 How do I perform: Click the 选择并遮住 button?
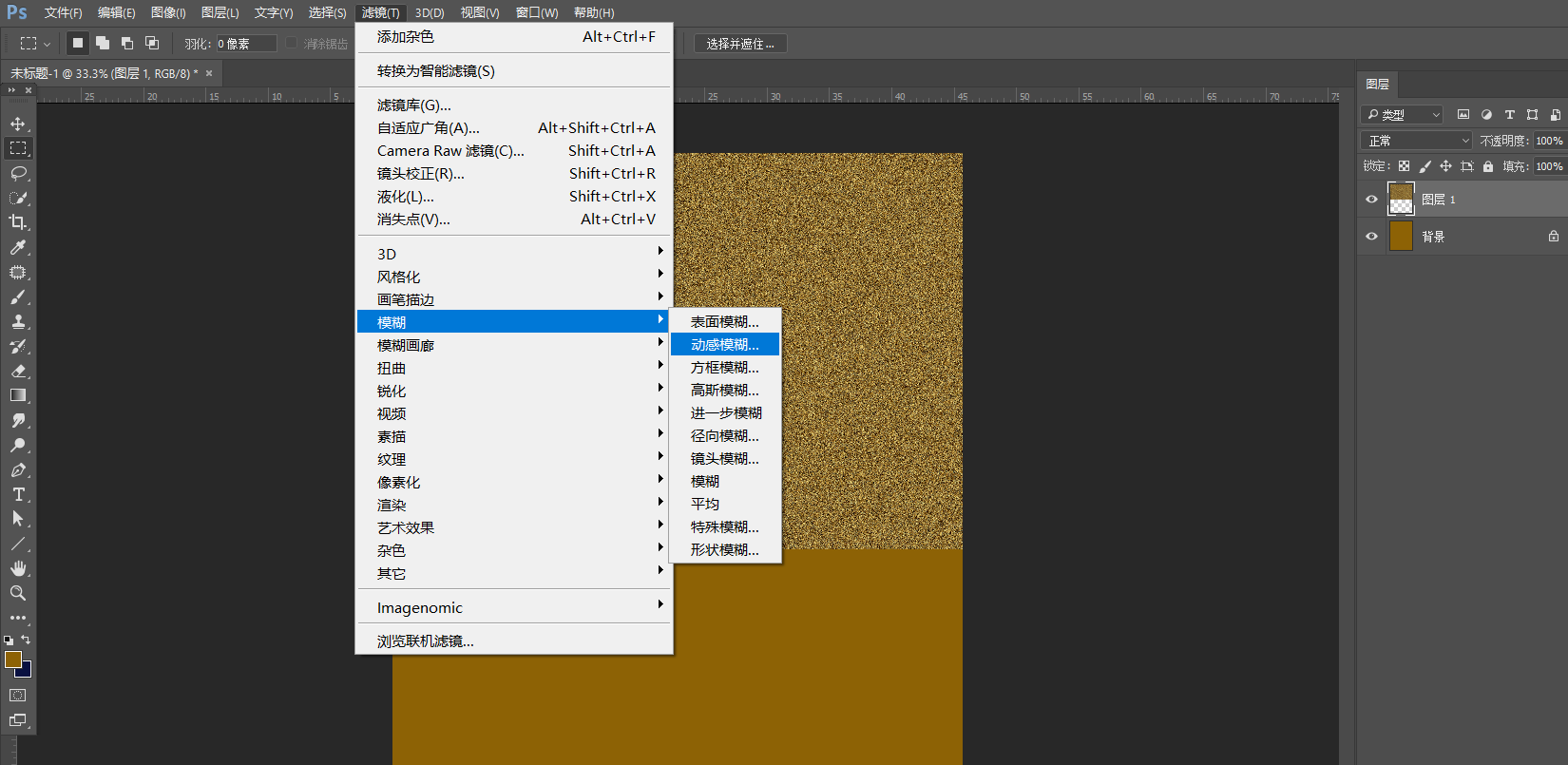[x=740, y=44]
